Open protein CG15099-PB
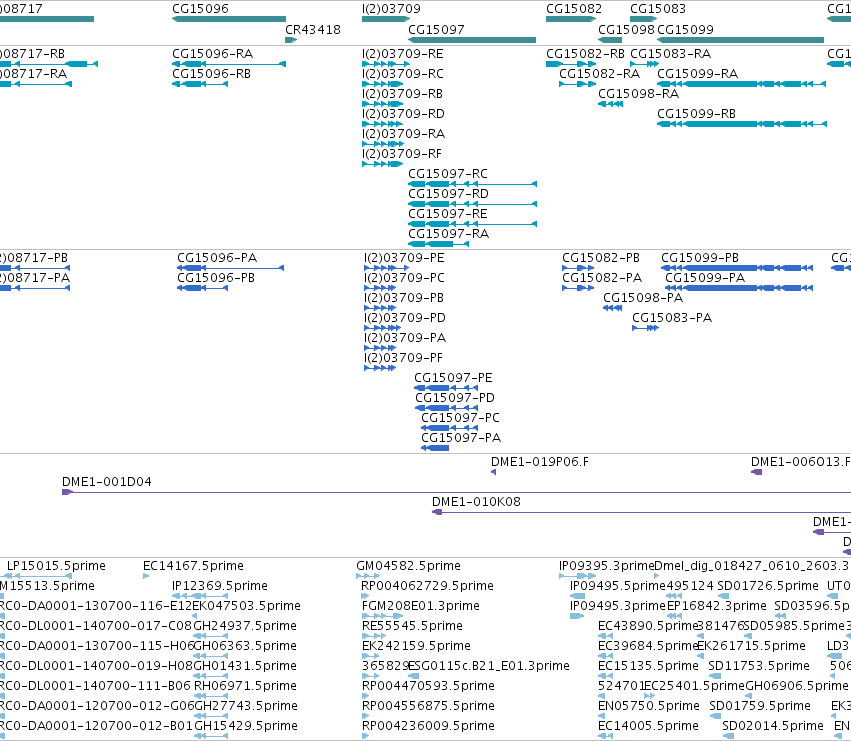 (x=700, y=258)
